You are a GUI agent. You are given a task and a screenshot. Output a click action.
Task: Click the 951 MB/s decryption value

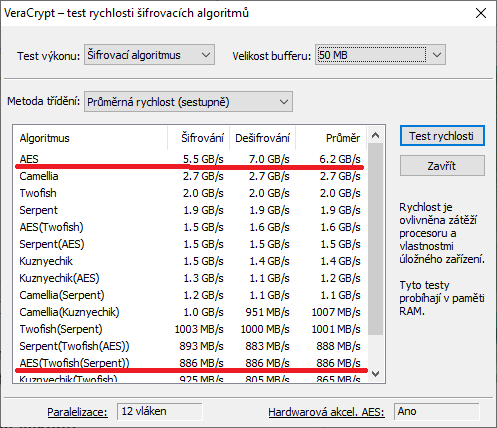(x=267, y=312)
